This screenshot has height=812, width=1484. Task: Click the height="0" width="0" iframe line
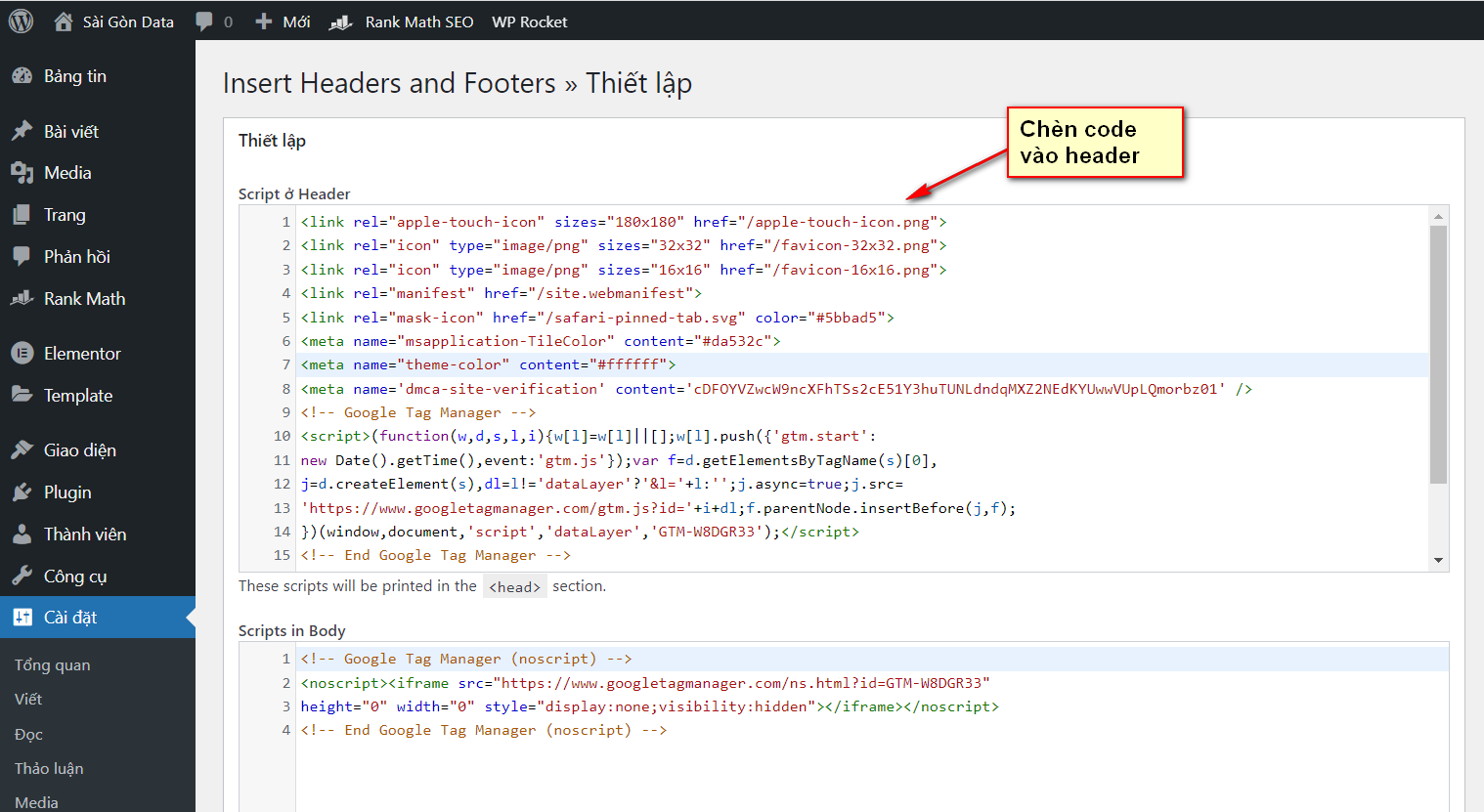point(650,706)
